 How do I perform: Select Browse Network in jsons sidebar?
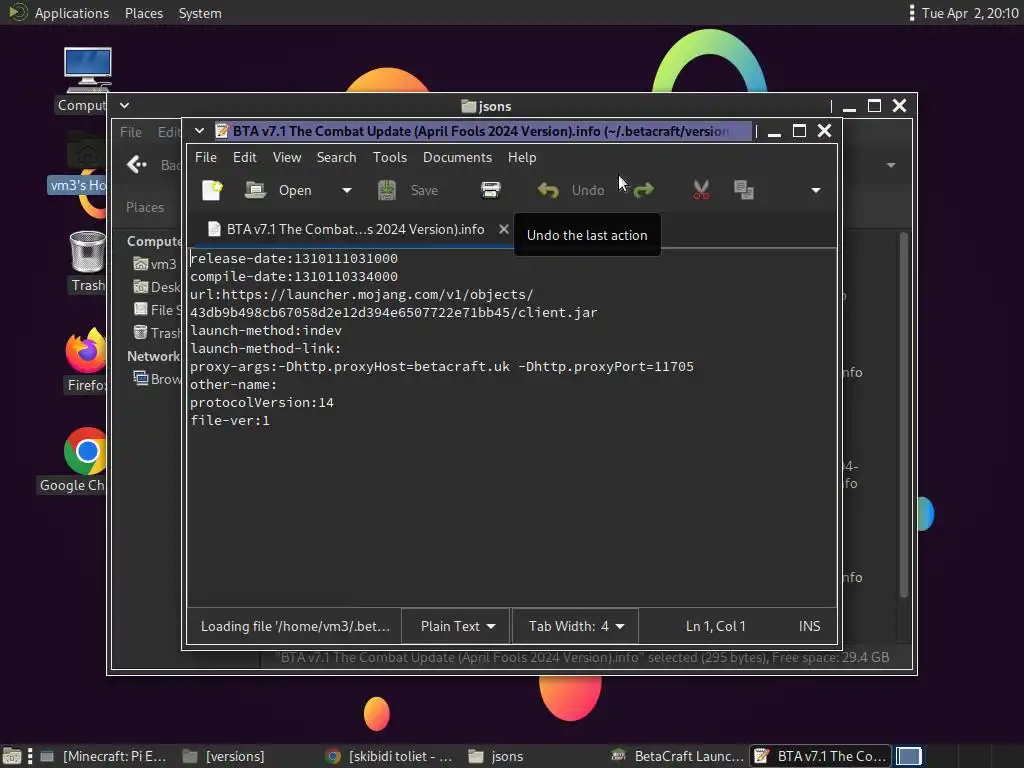(x=157, y=379)
